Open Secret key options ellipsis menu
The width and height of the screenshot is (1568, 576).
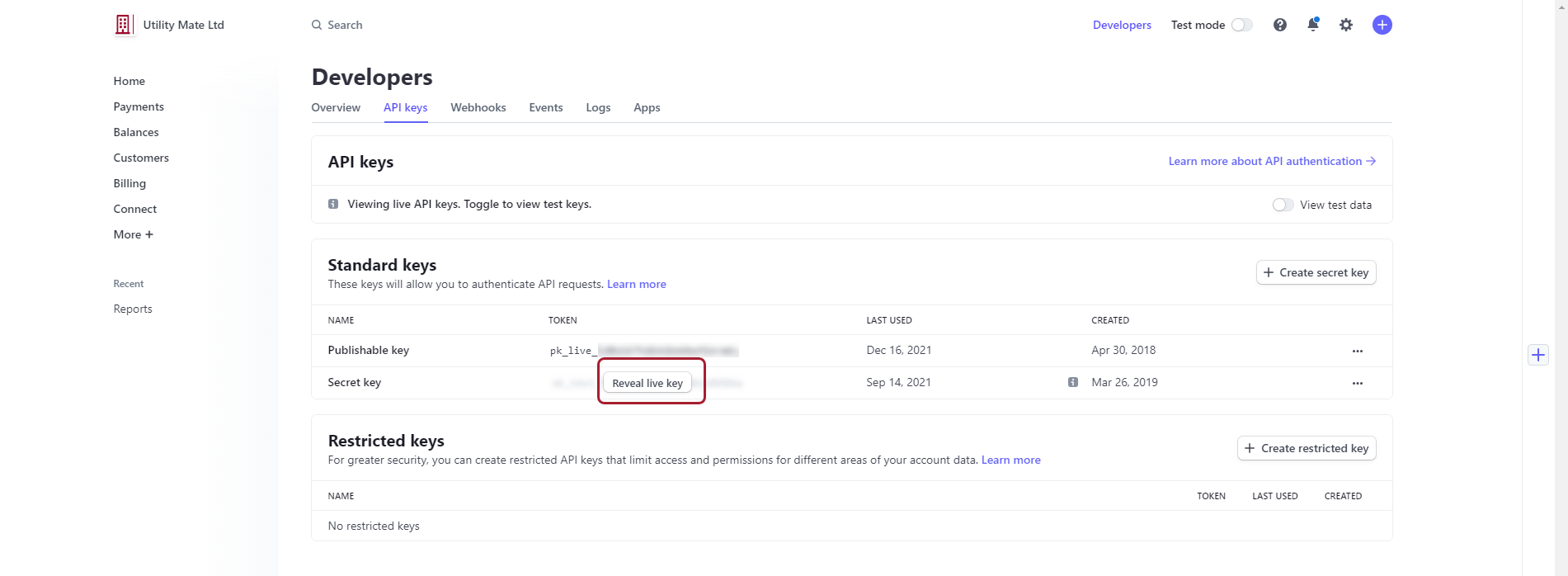click(x=1357, y=383)
